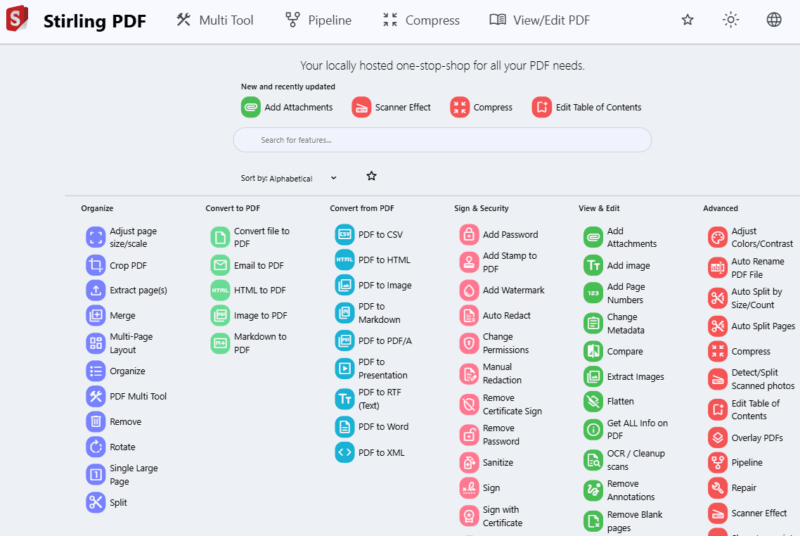
Task: Click the PDF to Image icon
Action: coord(344,285)
